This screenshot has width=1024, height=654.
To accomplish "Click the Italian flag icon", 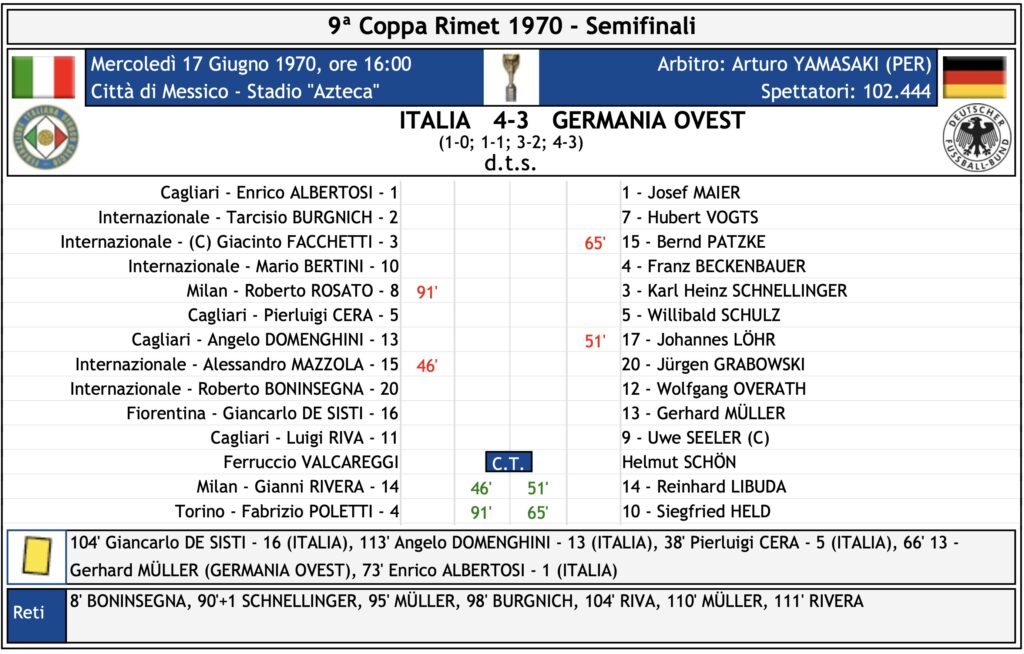I will [44, 77].
